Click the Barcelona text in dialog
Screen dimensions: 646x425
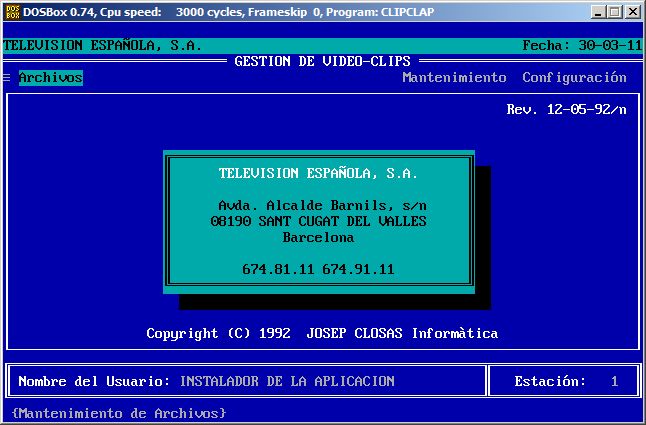pyautogui.click(x=318, y=238)
